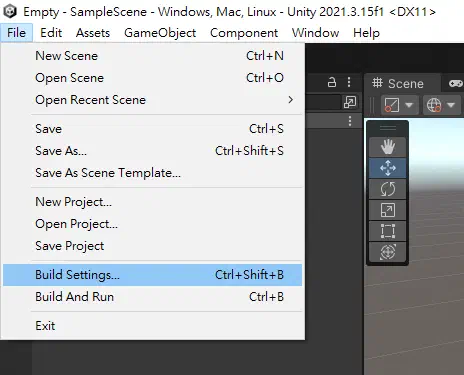Select the Hand view tool
Image resolution: width=464 pixels, height=375 pixels.
(x=387, y=147)
